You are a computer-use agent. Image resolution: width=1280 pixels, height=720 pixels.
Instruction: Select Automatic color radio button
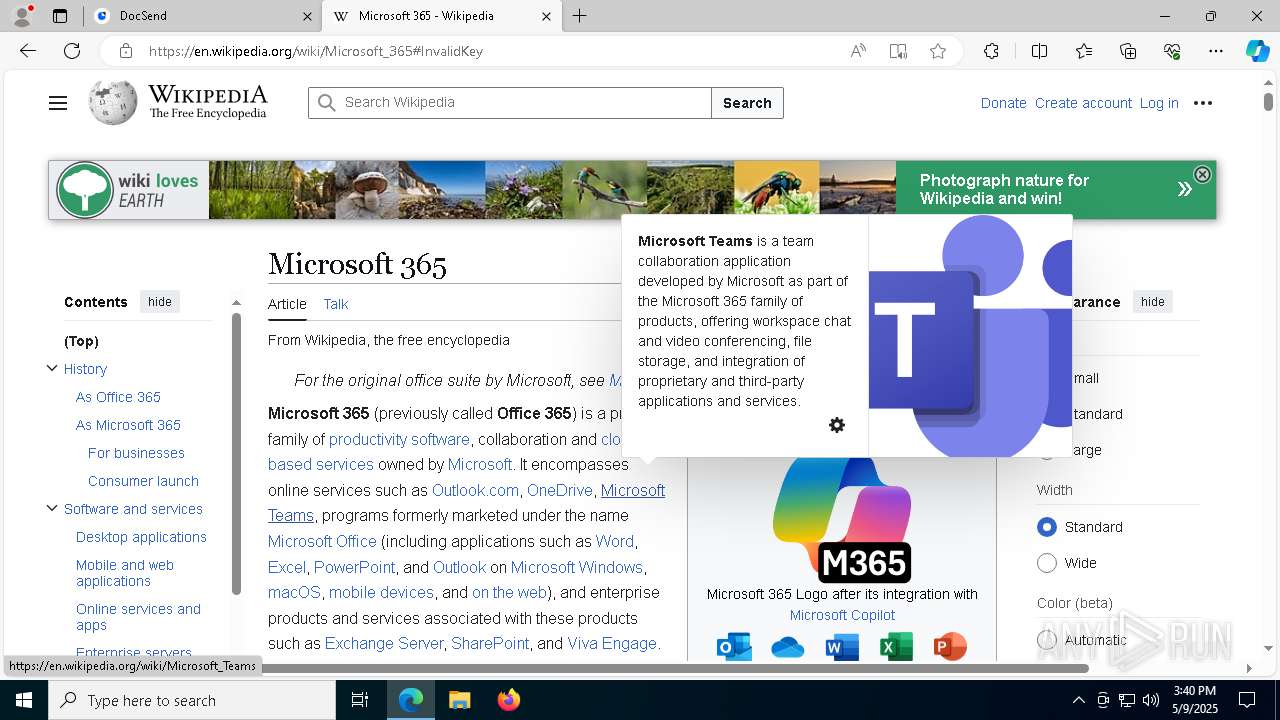[x=1047, y=640]
